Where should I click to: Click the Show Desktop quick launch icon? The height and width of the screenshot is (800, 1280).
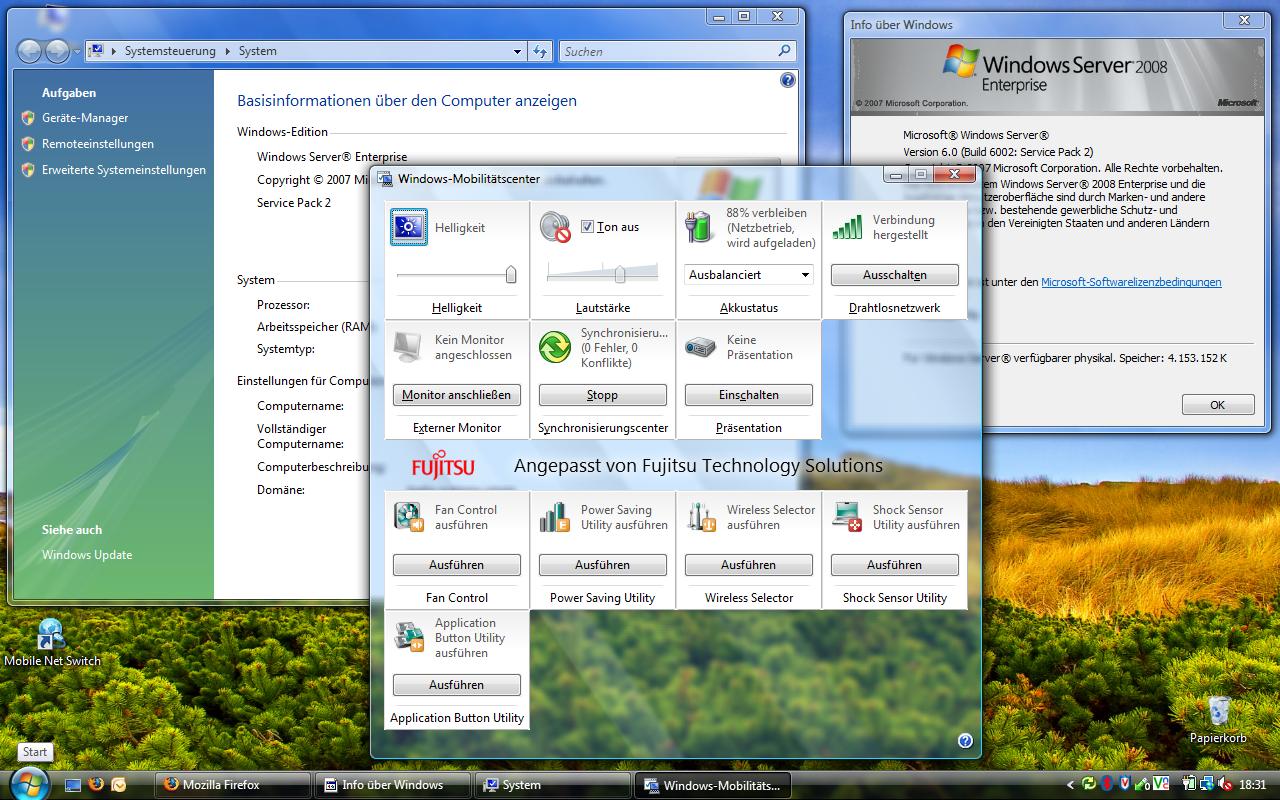[74, 785]
